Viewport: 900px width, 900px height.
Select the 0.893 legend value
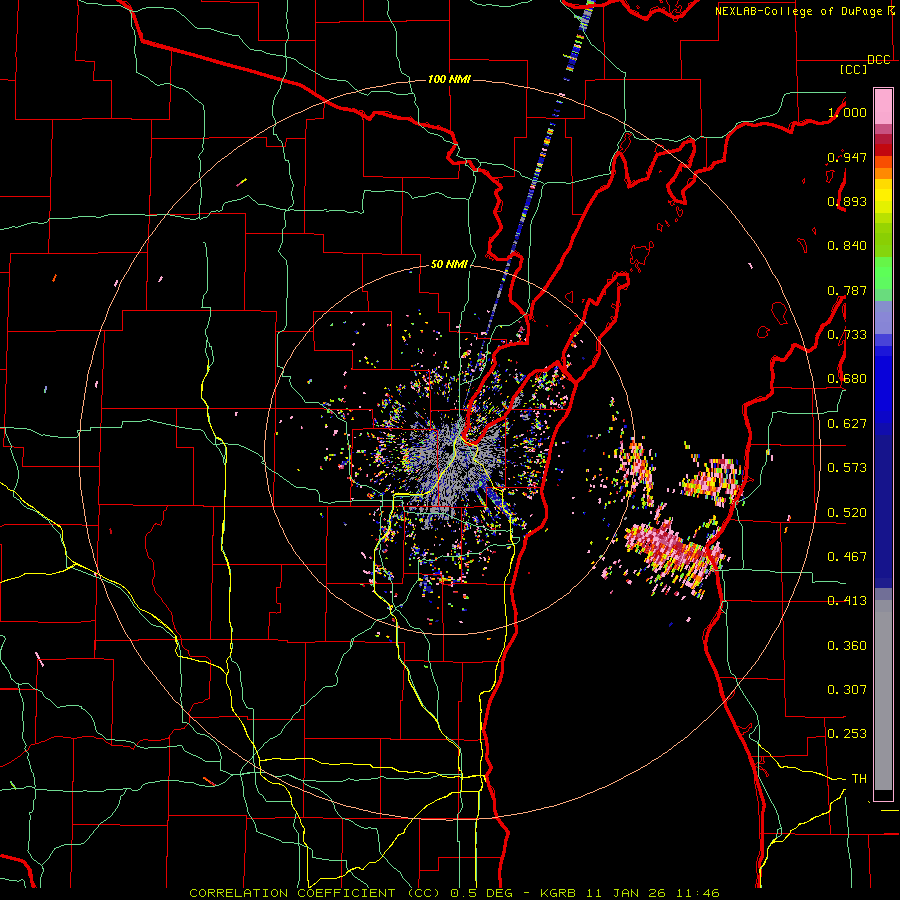(847, 201)
